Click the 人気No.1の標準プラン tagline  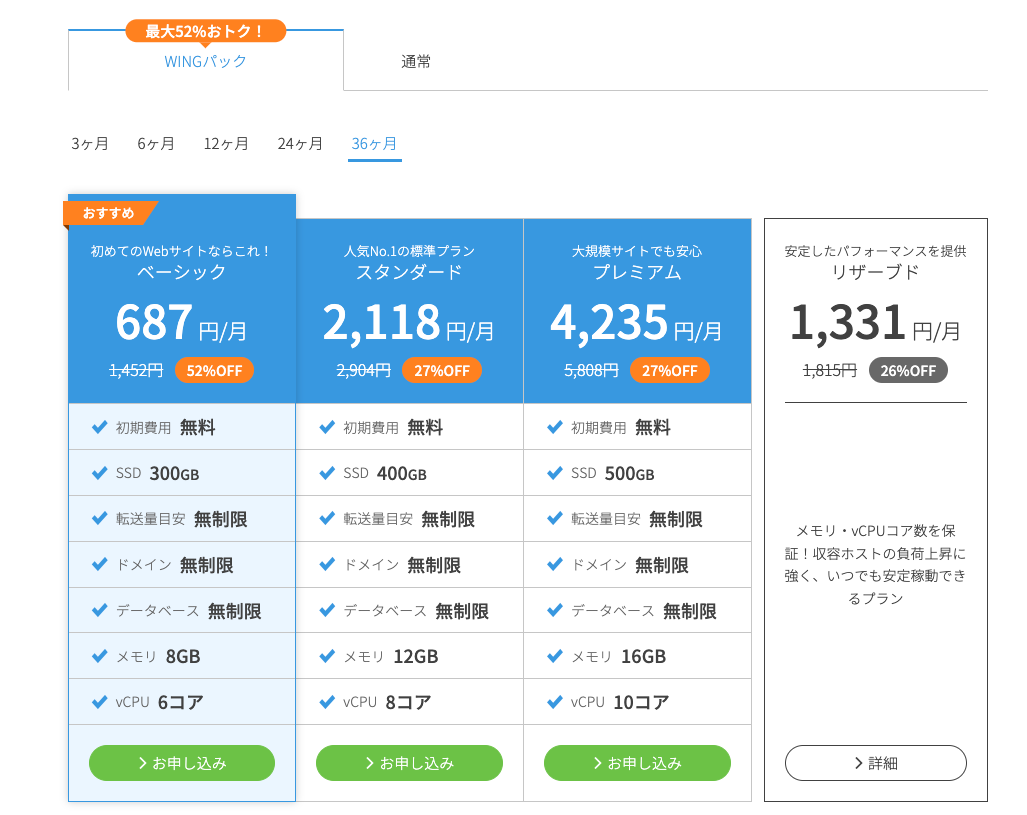click(x=409, y=251)
